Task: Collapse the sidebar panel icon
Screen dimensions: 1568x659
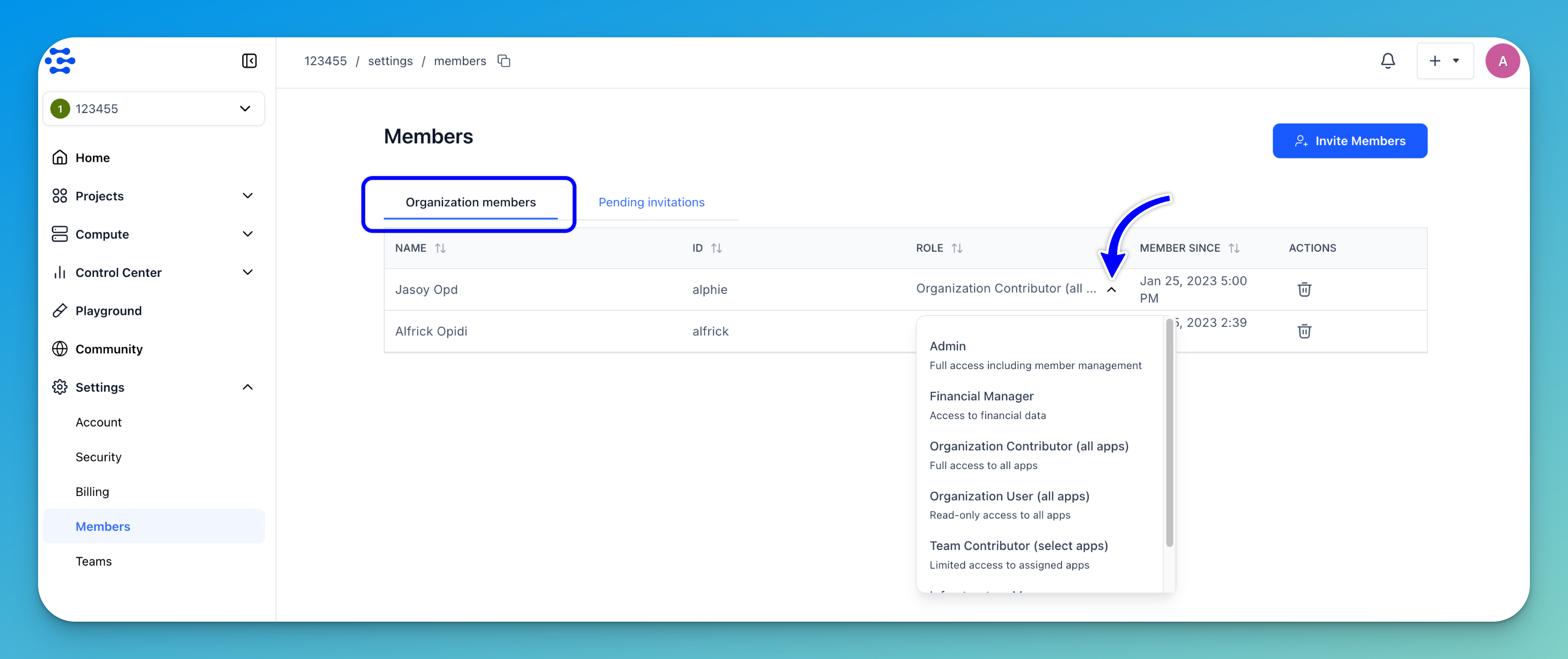Action: (x=249, y=61)
